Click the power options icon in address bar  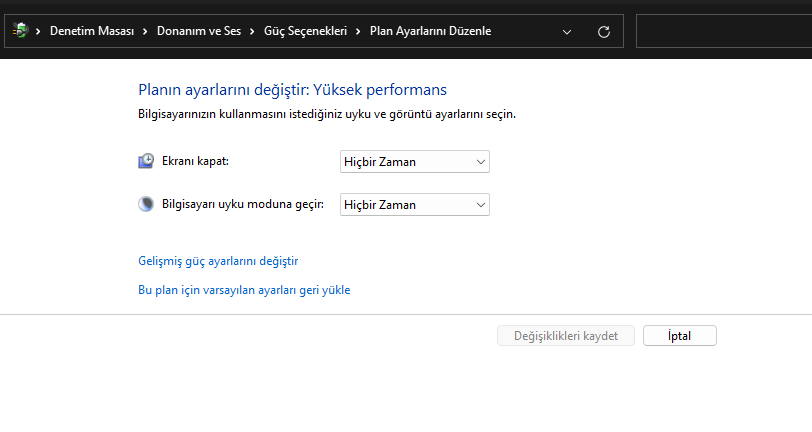point(20,31)
